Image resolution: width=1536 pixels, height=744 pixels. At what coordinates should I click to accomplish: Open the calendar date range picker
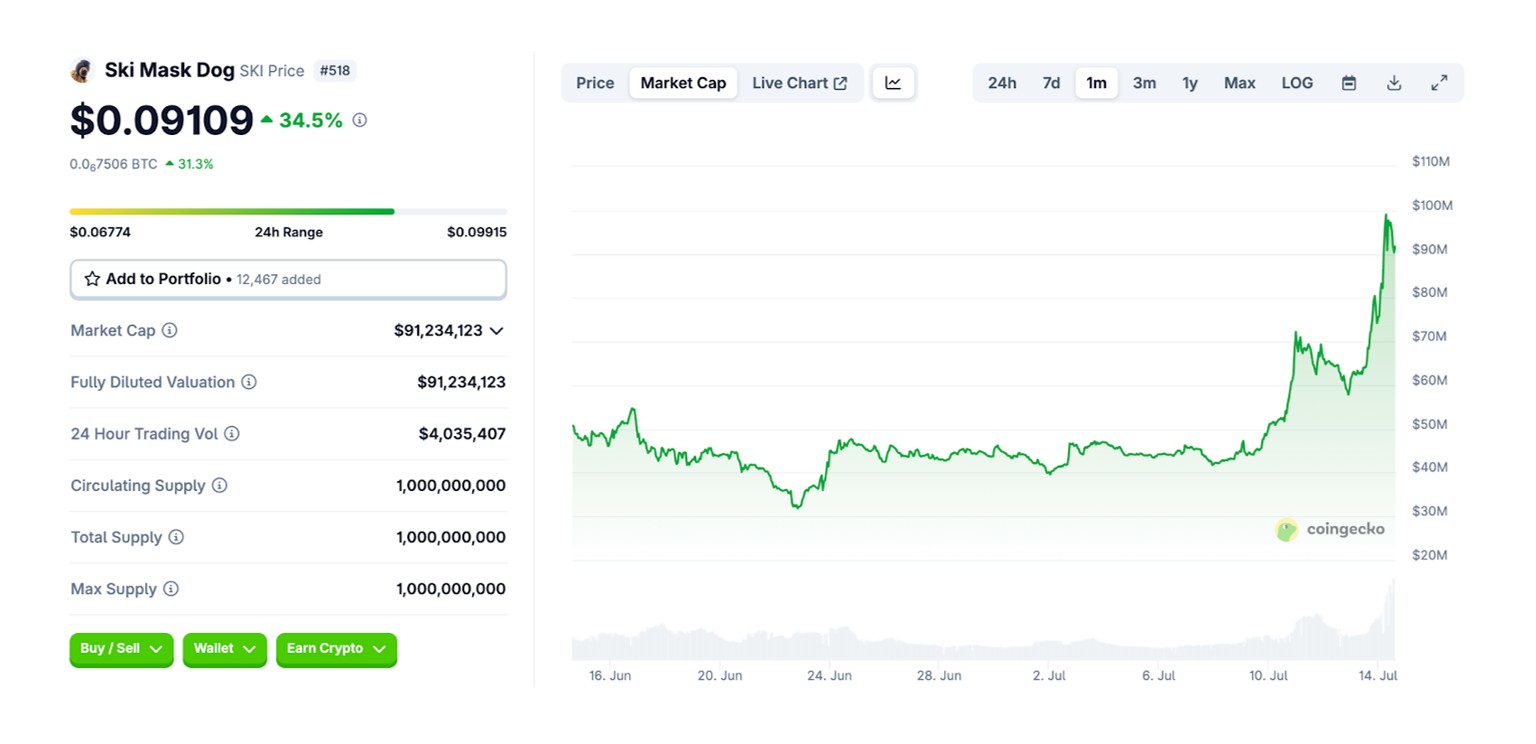[x=1349, y=83]
